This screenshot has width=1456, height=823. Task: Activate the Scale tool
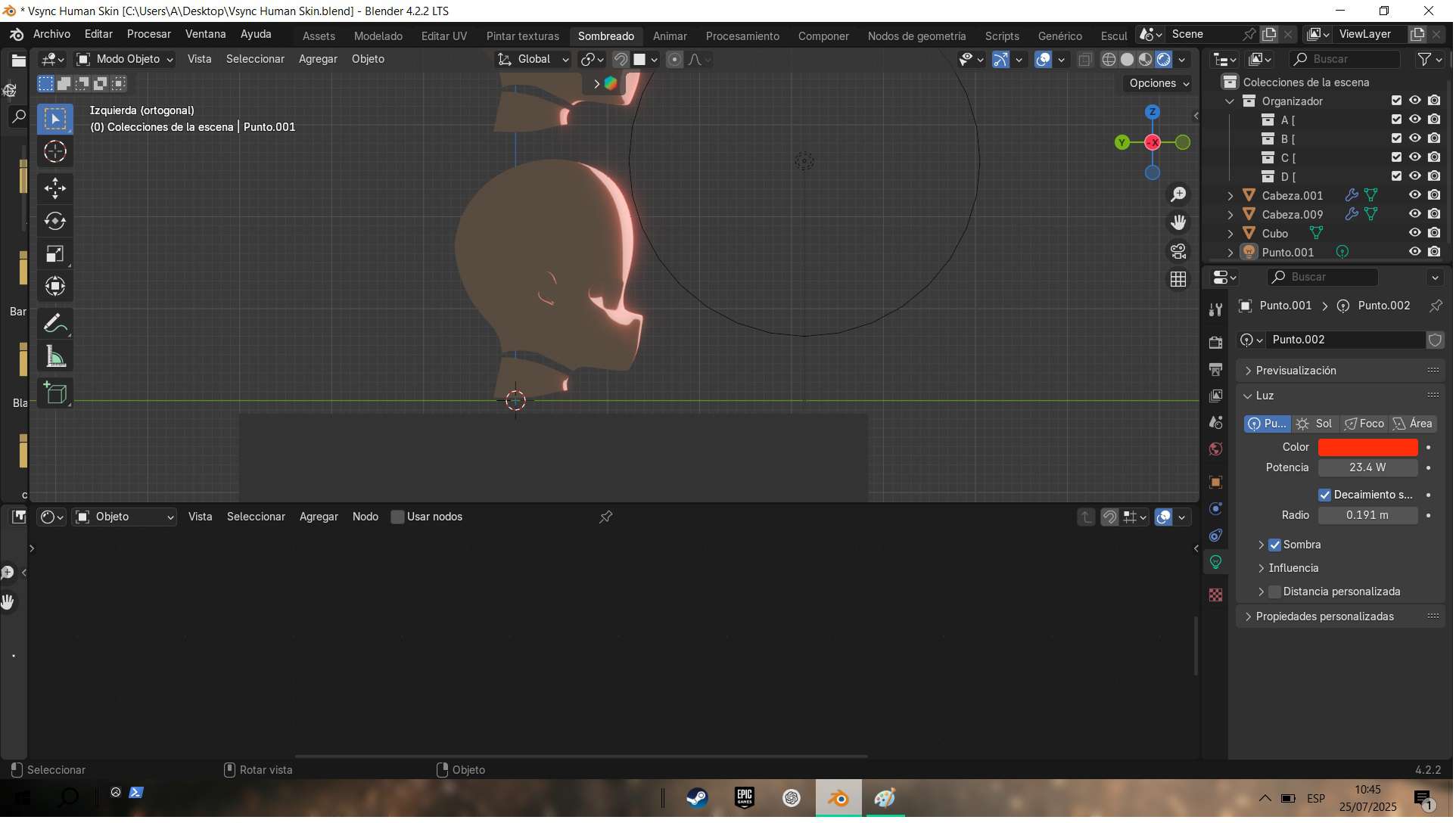click(x=54, y=254)
